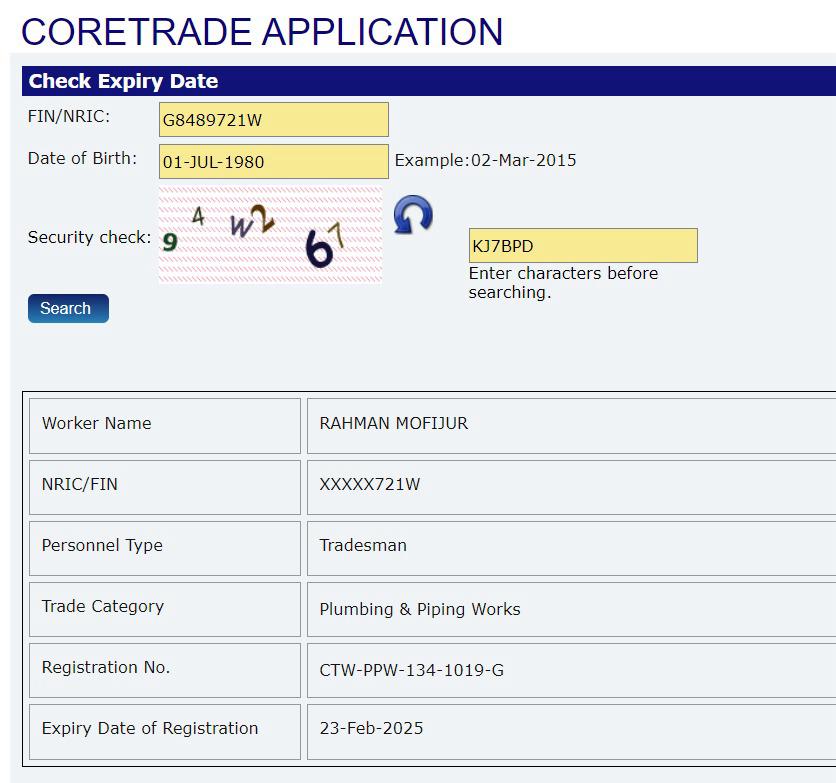Click the refresh captcha arrow icon
Screen dimensions: 836x783
pos(413,215)
